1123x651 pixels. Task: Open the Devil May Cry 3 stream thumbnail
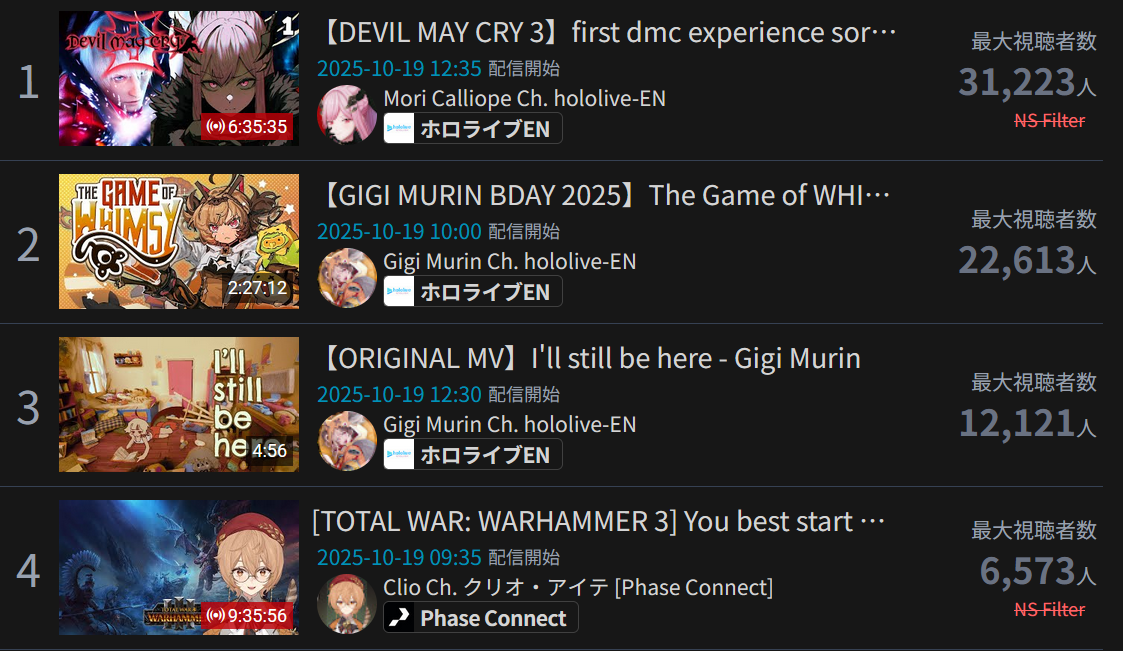click(x=178, y=78)
